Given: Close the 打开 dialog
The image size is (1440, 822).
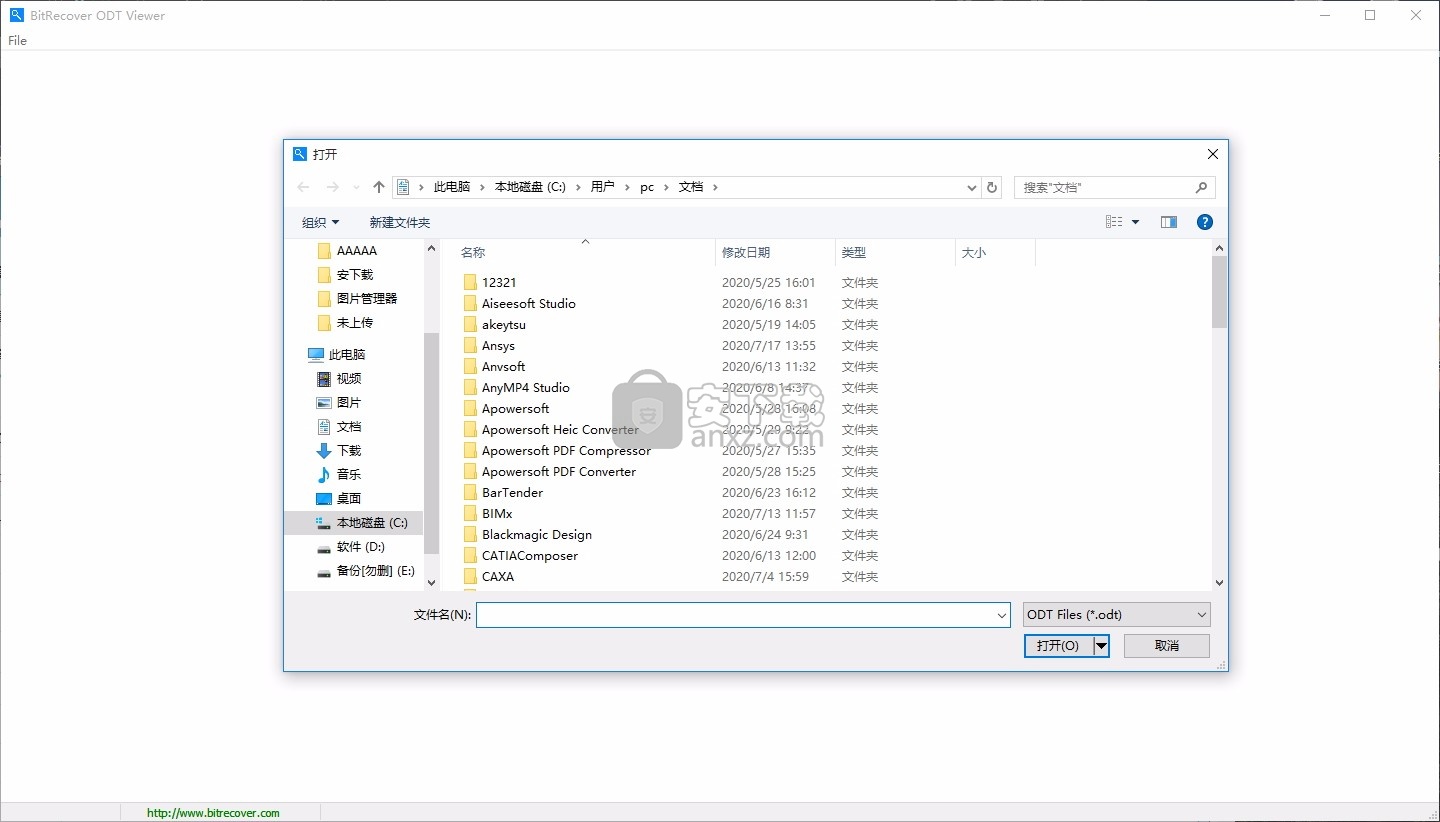Looking at the screenshot, I should point(1213,154).
